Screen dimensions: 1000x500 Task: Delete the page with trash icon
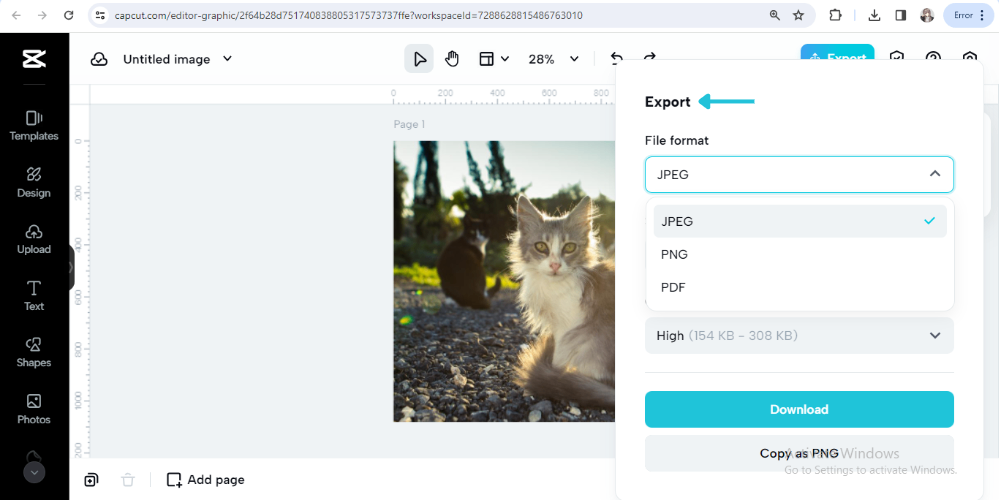point(128,480)
